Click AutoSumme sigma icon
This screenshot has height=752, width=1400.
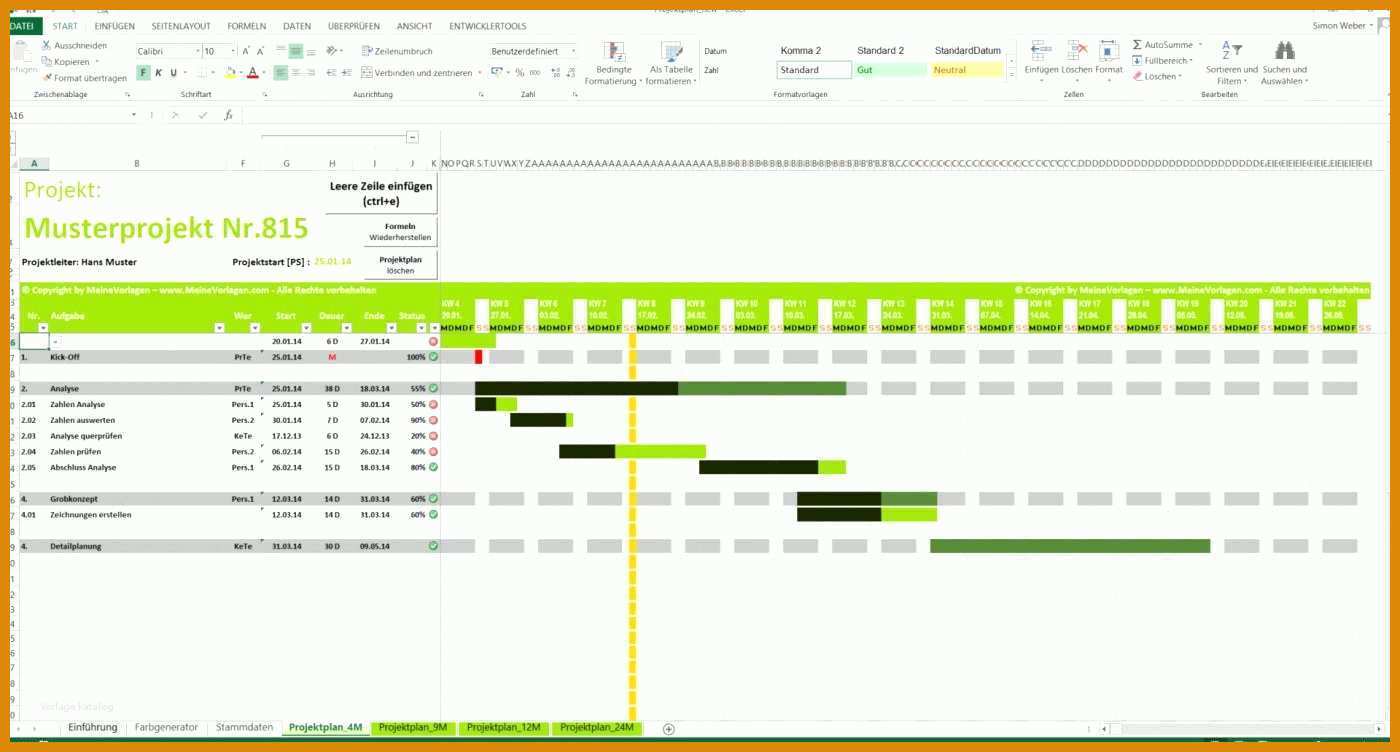tap(1137, 45)
